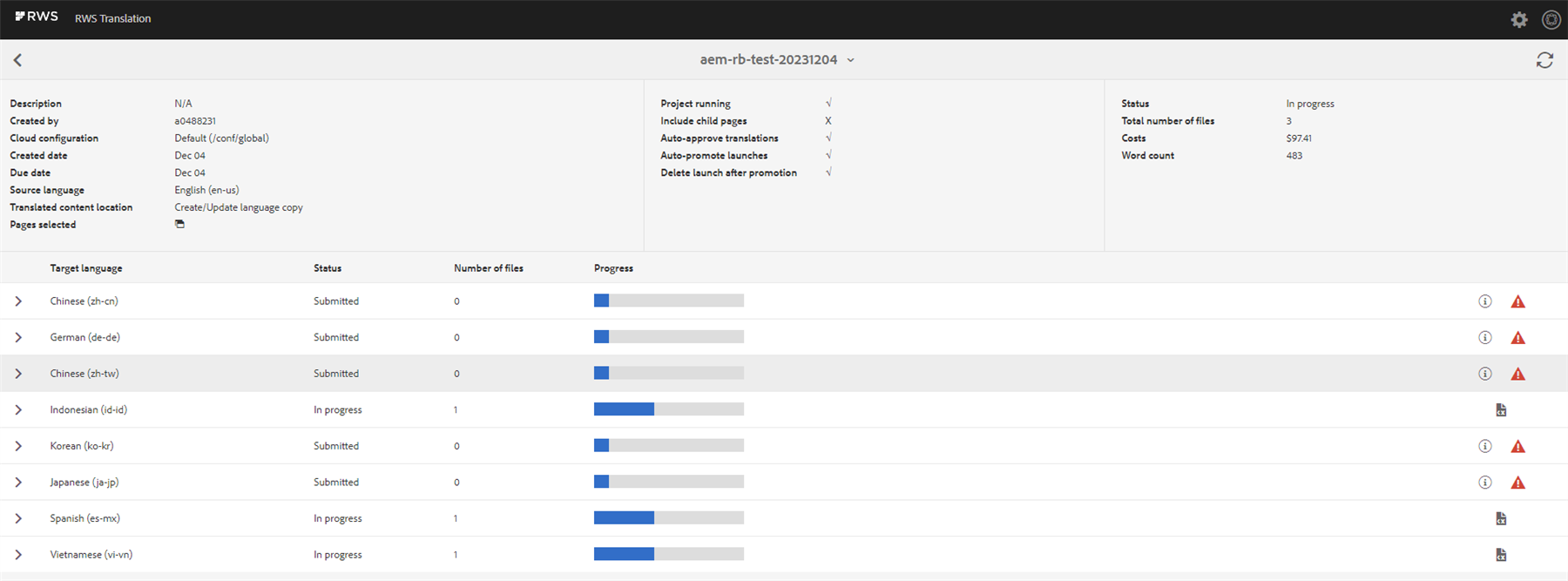The height and width of the screenshot is (581, 1568).
Task: Click Delete launch after promotion check mark
Action: 828,172
